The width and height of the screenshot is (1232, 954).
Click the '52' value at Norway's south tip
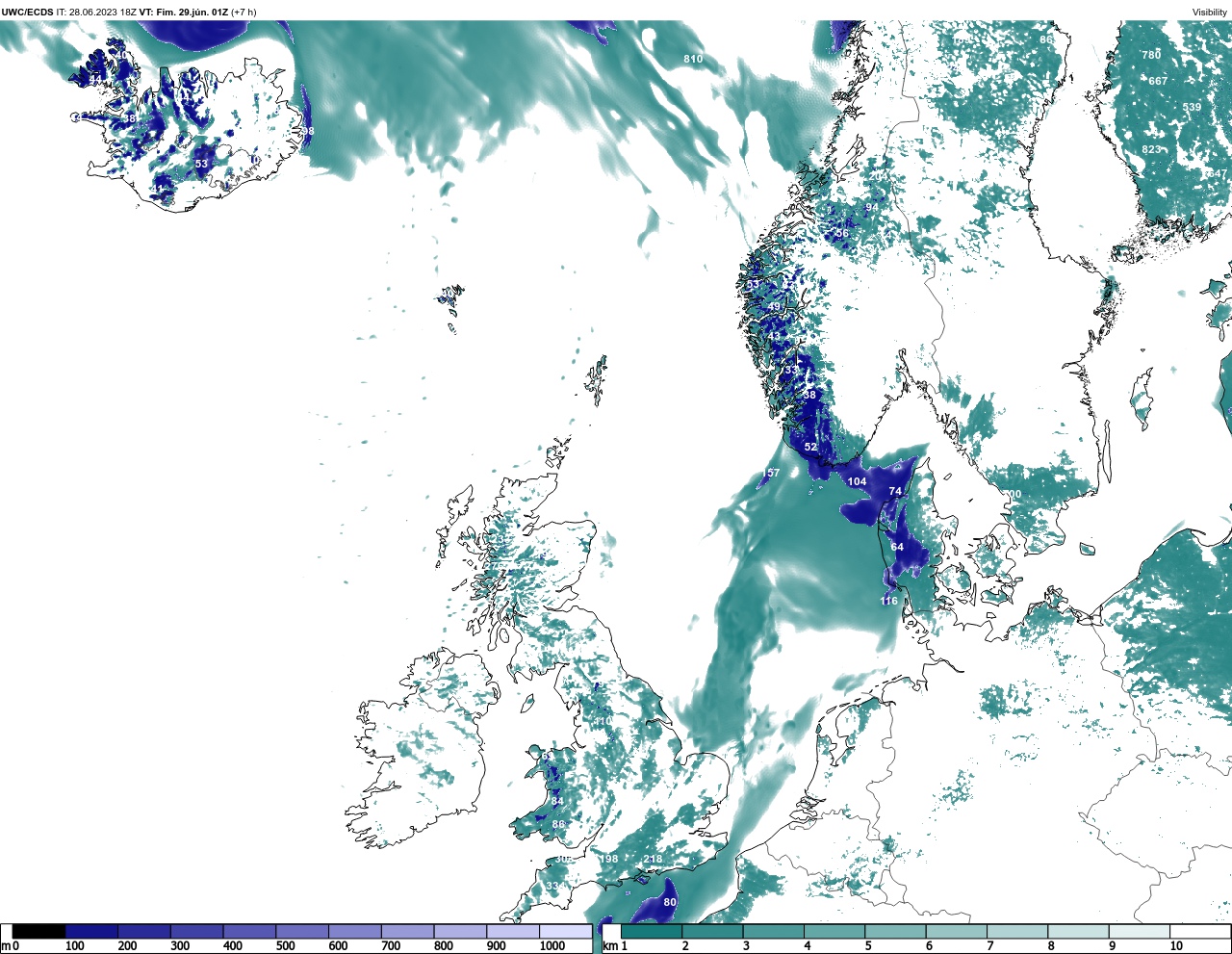click(x=810, y=447)
